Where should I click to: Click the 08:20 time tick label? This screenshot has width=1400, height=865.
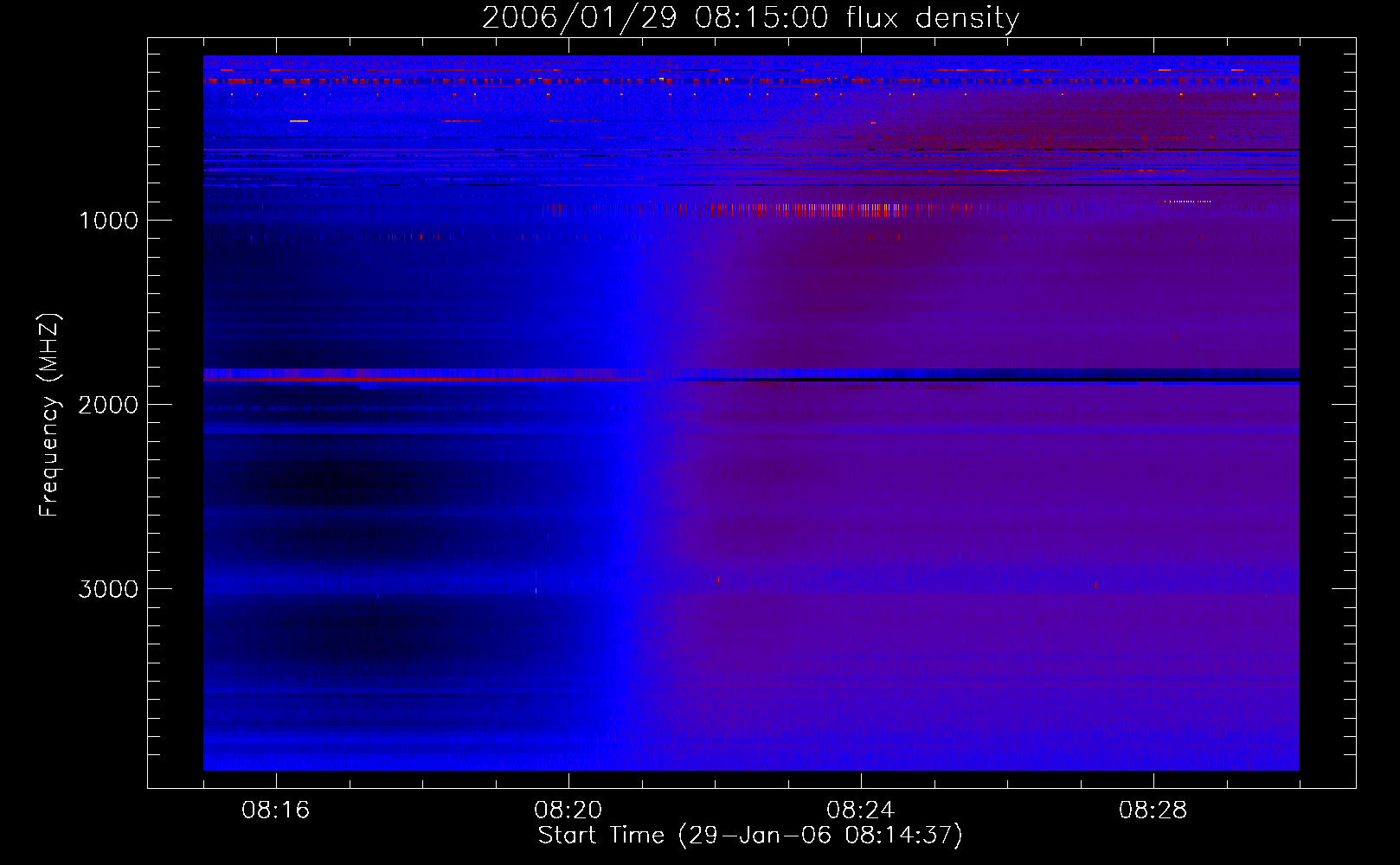(x=568, y=811)
